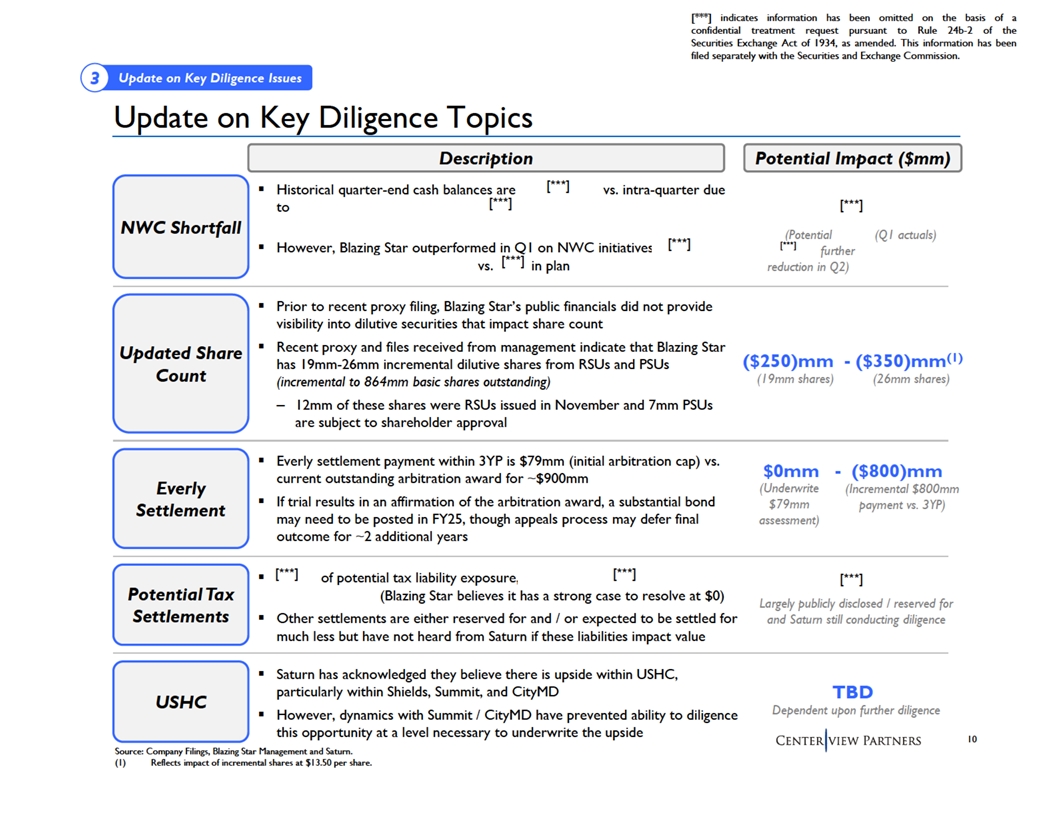Click '12mm of these shares were RSUs' sub-bullet
Image resolution: width=1056 pixels, height=816 pixels.
(x=503, y=413)
